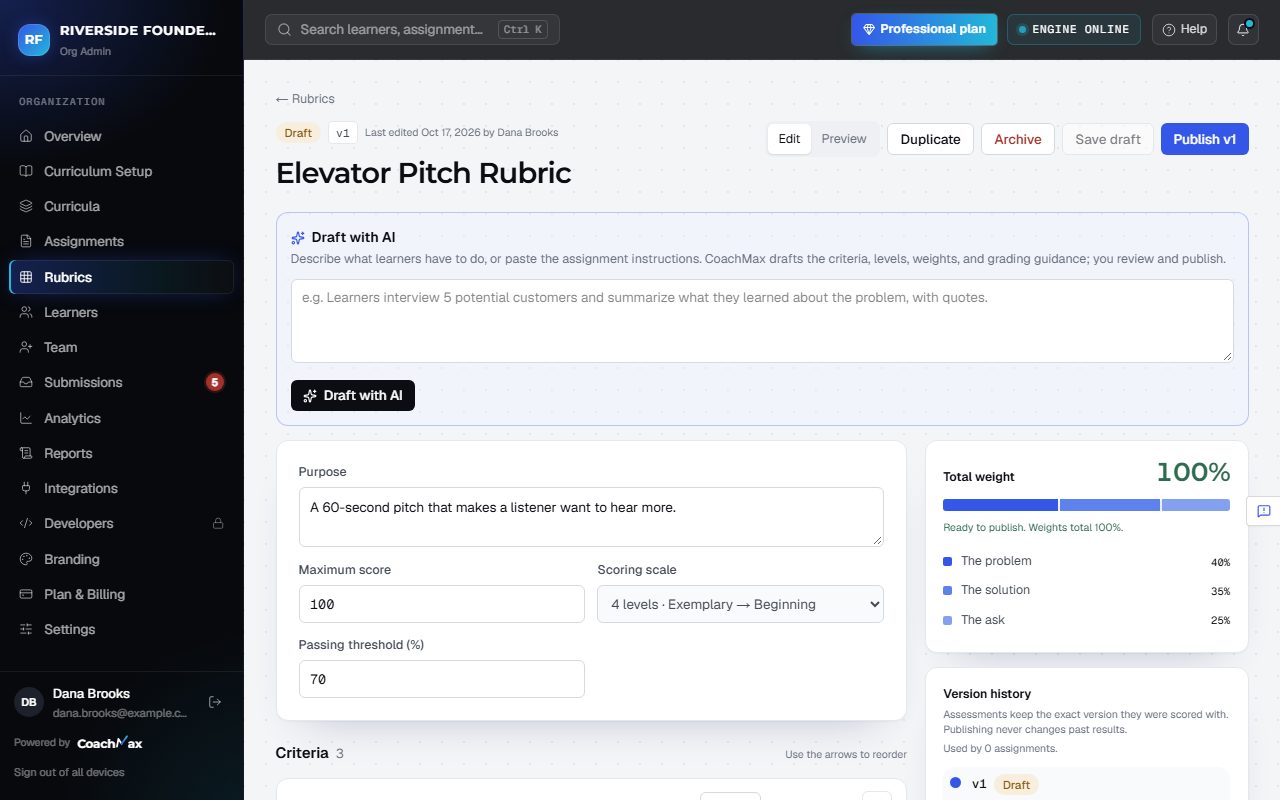Open the notifications bell
Screen dimensions: 1280x800
point(1243,29)
